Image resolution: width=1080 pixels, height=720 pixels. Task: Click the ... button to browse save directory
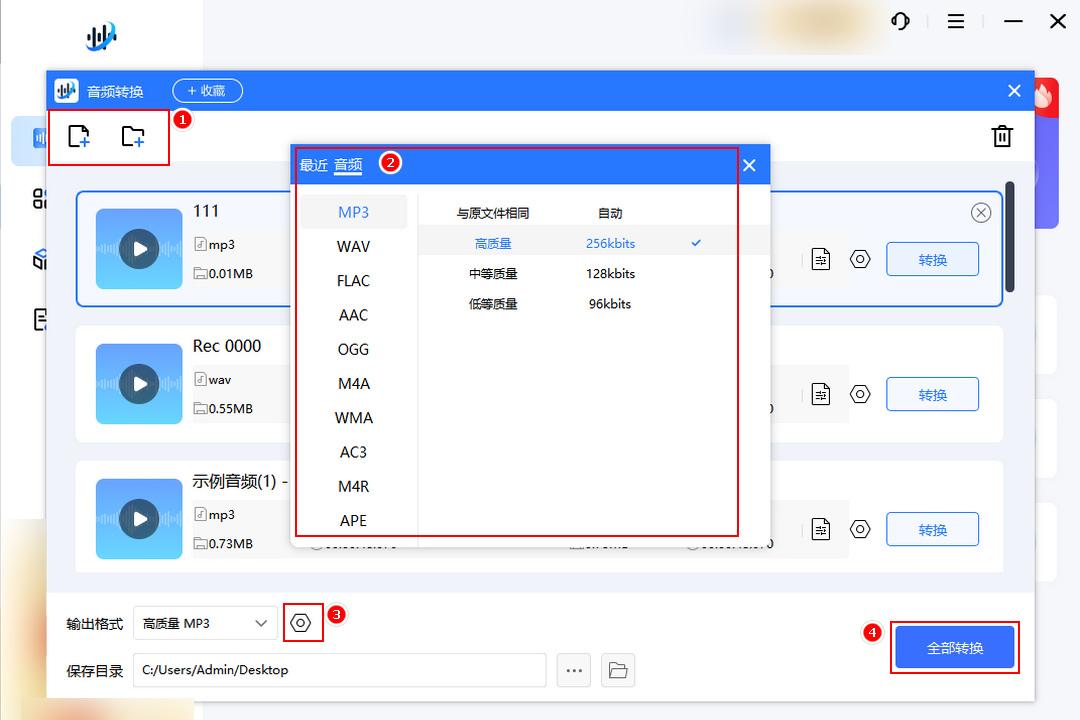(x=574, y=670)
